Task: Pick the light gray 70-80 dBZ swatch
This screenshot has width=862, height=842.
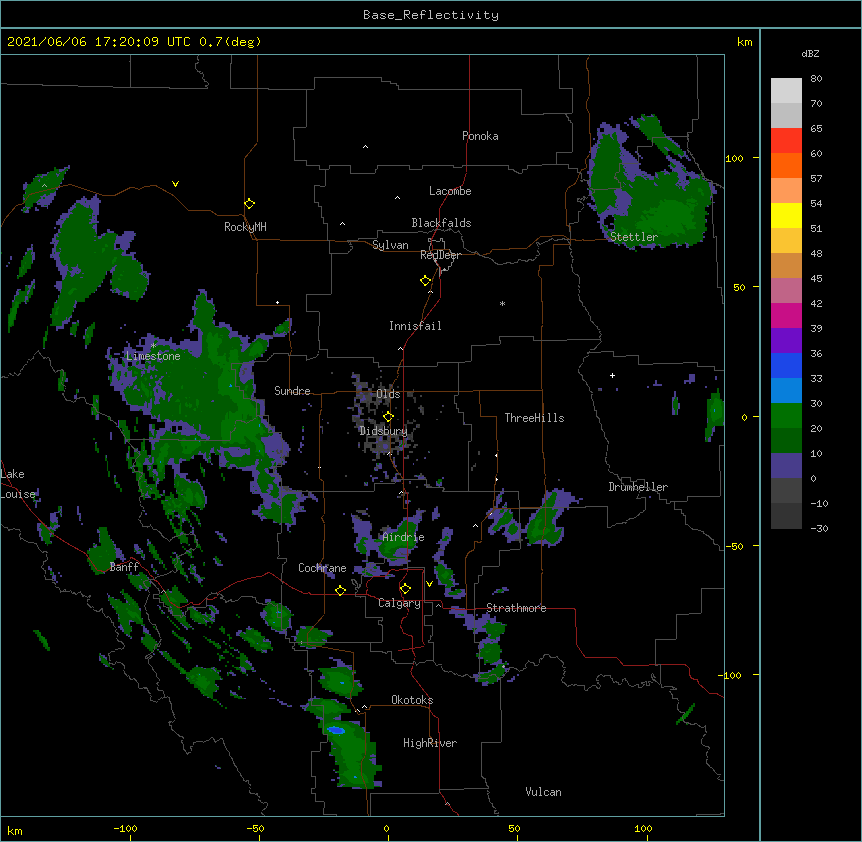Action: (x=786, y=91)
